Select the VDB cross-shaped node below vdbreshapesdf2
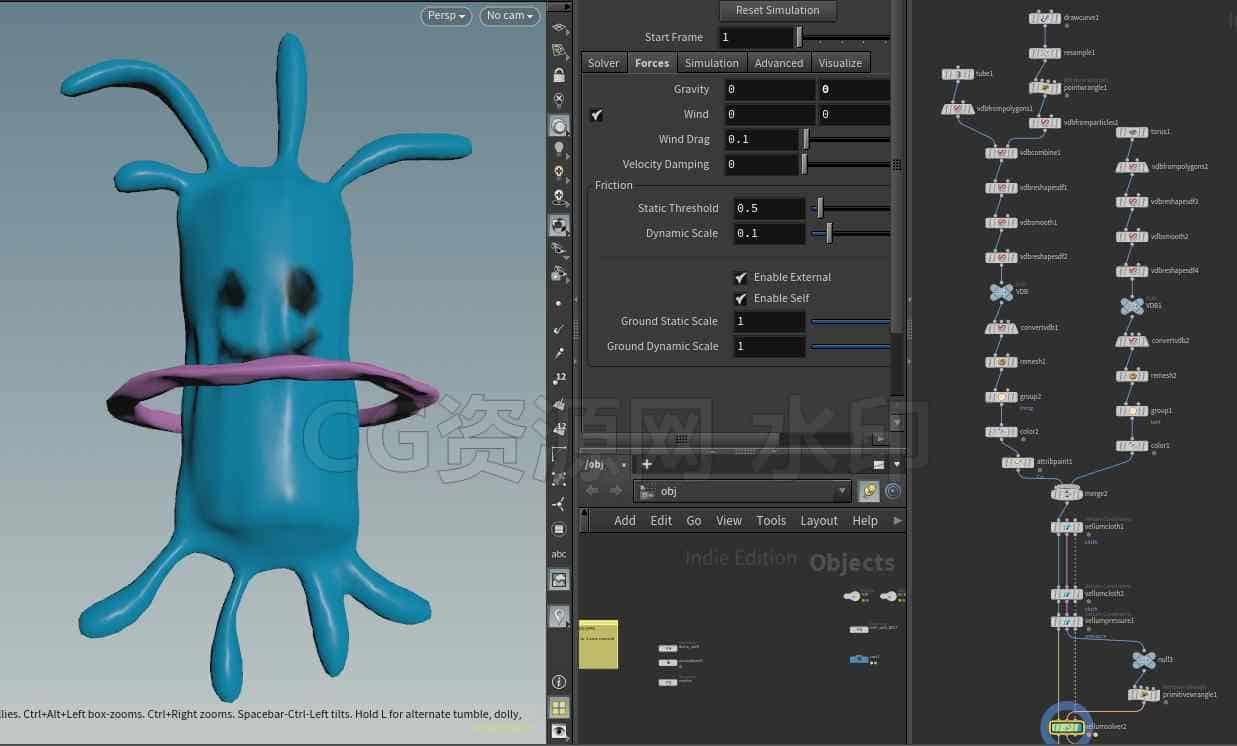Screen dimensions: 1237x746 (x=1001, y=292)
